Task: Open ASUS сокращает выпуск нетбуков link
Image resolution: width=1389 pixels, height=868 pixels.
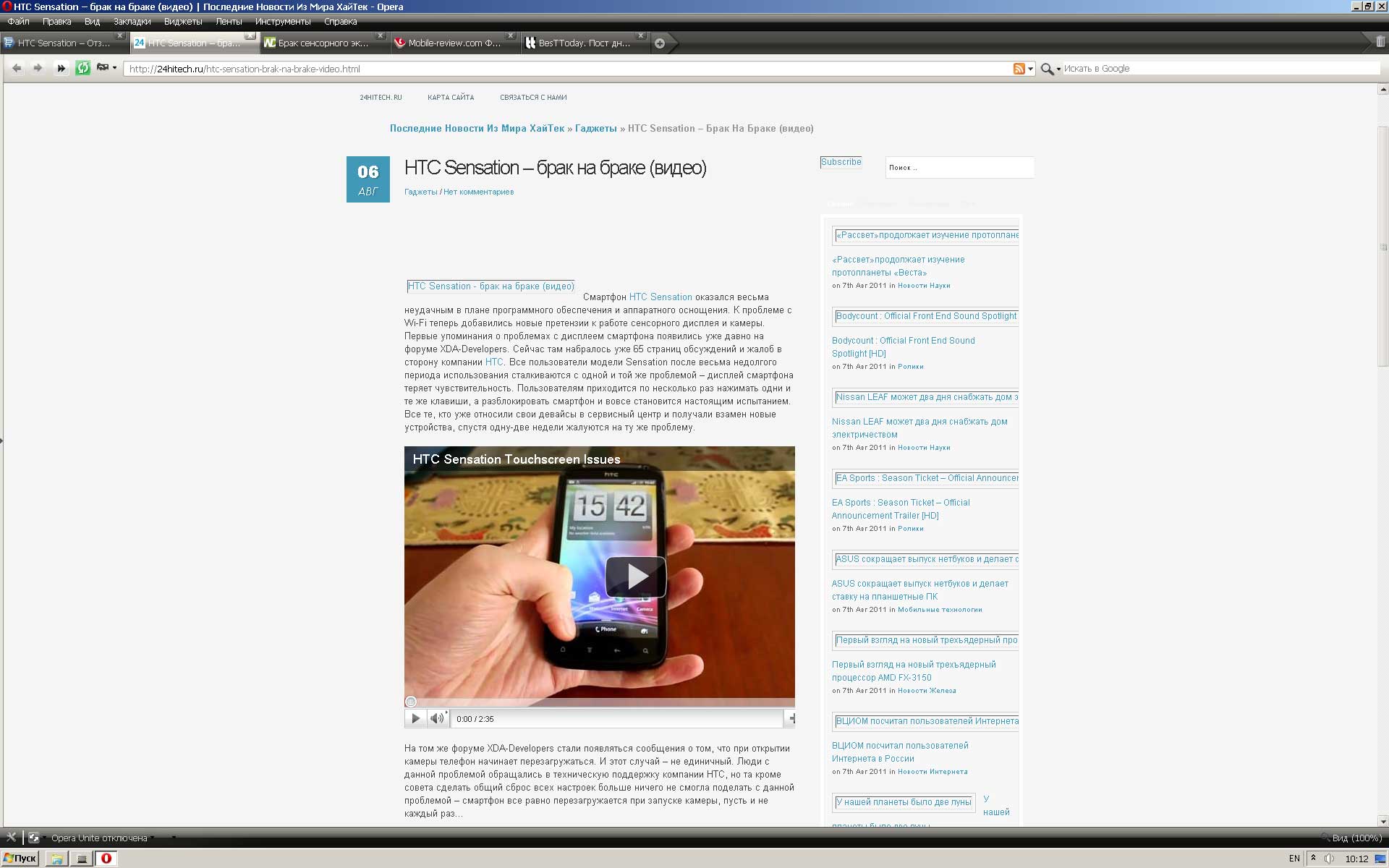Action: pyautogui.click(x=919, y=590)
